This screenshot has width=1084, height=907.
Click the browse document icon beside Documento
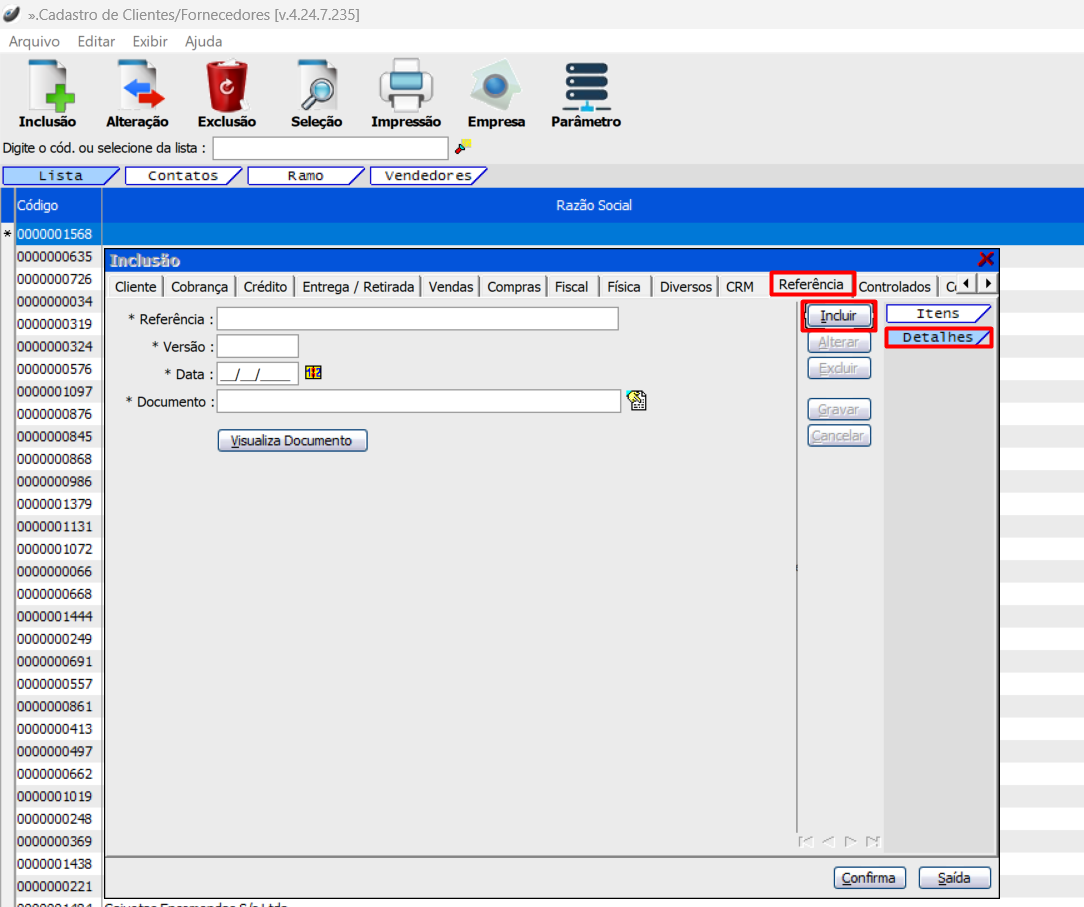click(636, 401)
